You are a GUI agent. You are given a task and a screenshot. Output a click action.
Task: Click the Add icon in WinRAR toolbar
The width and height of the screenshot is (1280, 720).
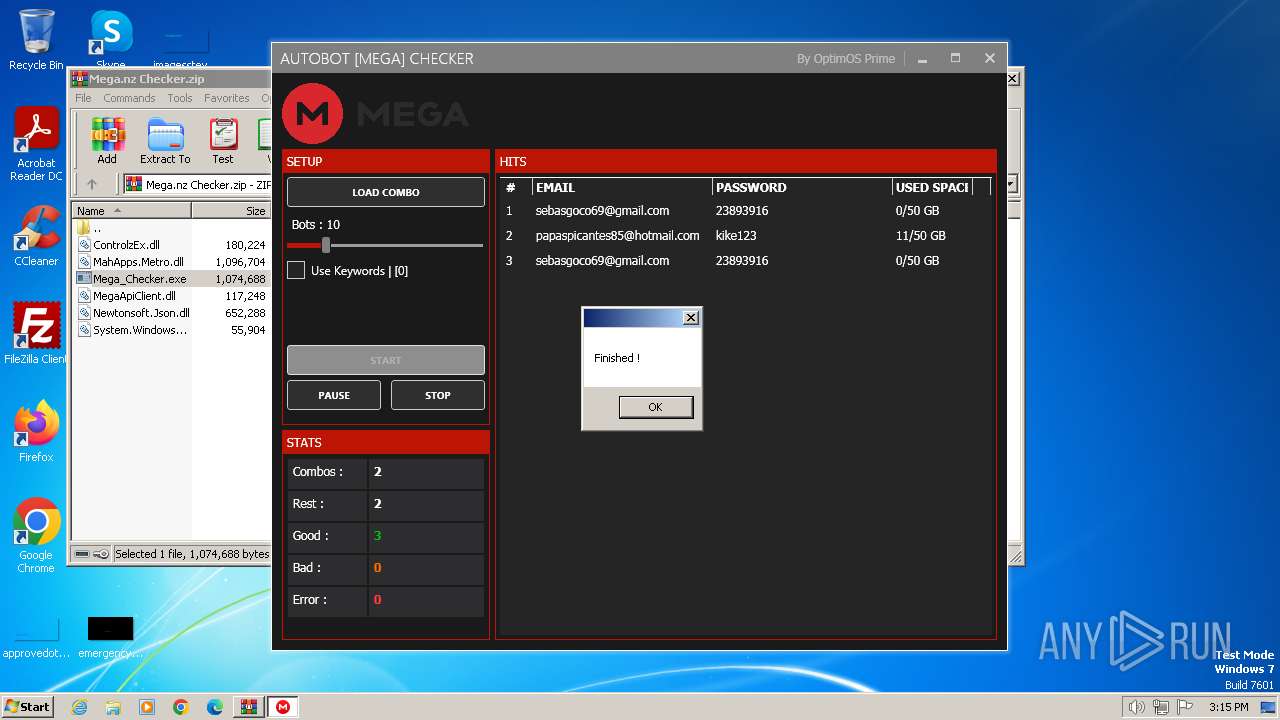(107, 141)
